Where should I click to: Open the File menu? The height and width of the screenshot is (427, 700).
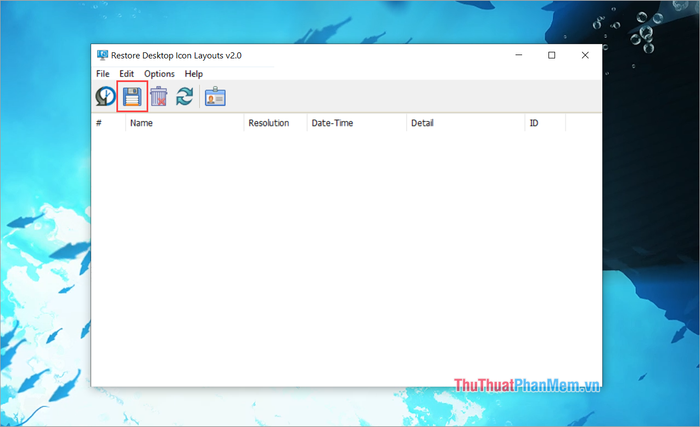pyautogui.click(x=103, y=74)
